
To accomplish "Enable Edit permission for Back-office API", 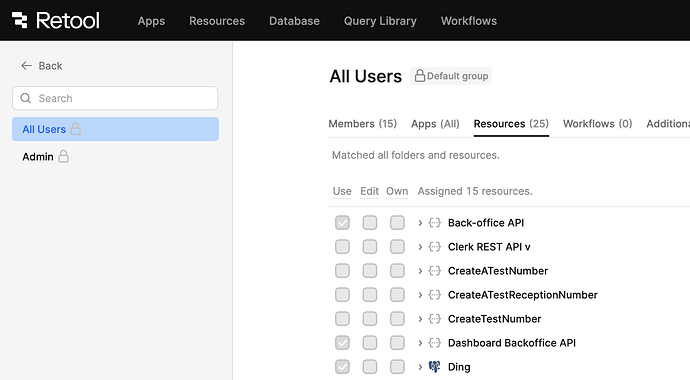I will [370, 223].
